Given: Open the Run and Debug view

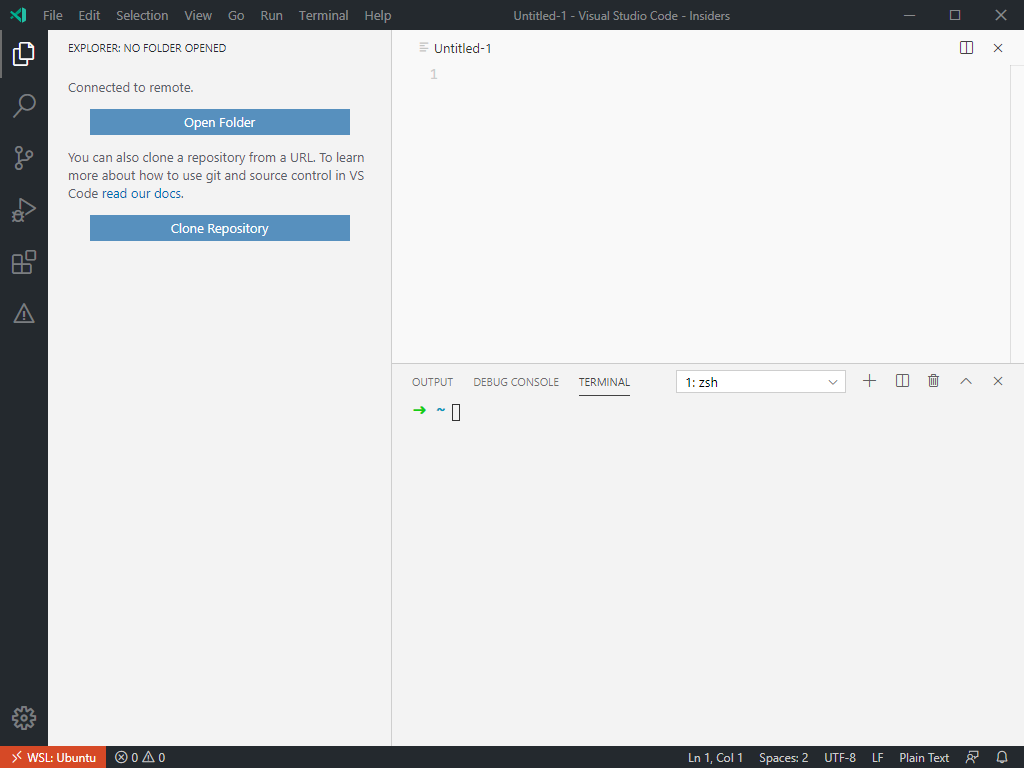Looking at the screenshot, I should click(x=24, y=210).
